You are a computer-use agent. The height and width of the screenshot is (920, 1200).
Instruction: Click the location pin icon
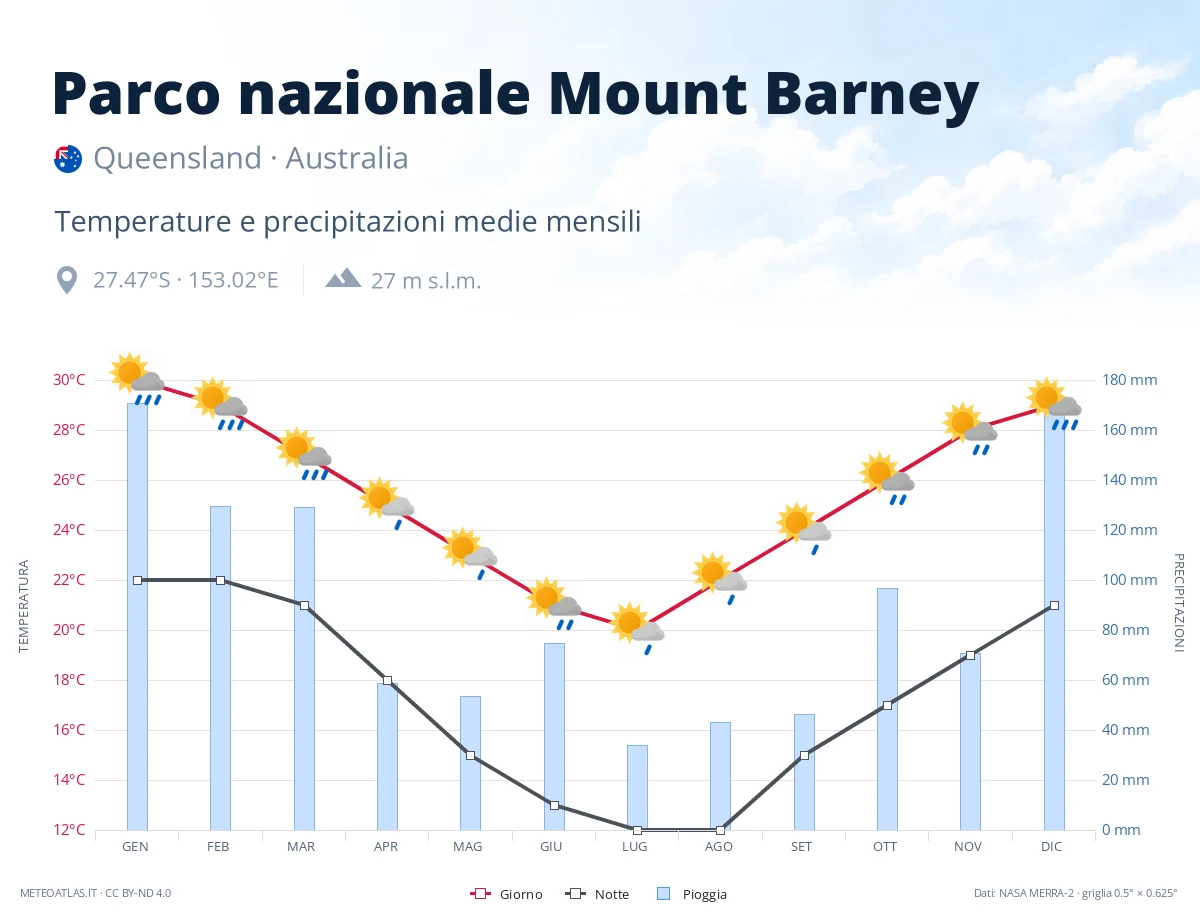tap(67, 280)
